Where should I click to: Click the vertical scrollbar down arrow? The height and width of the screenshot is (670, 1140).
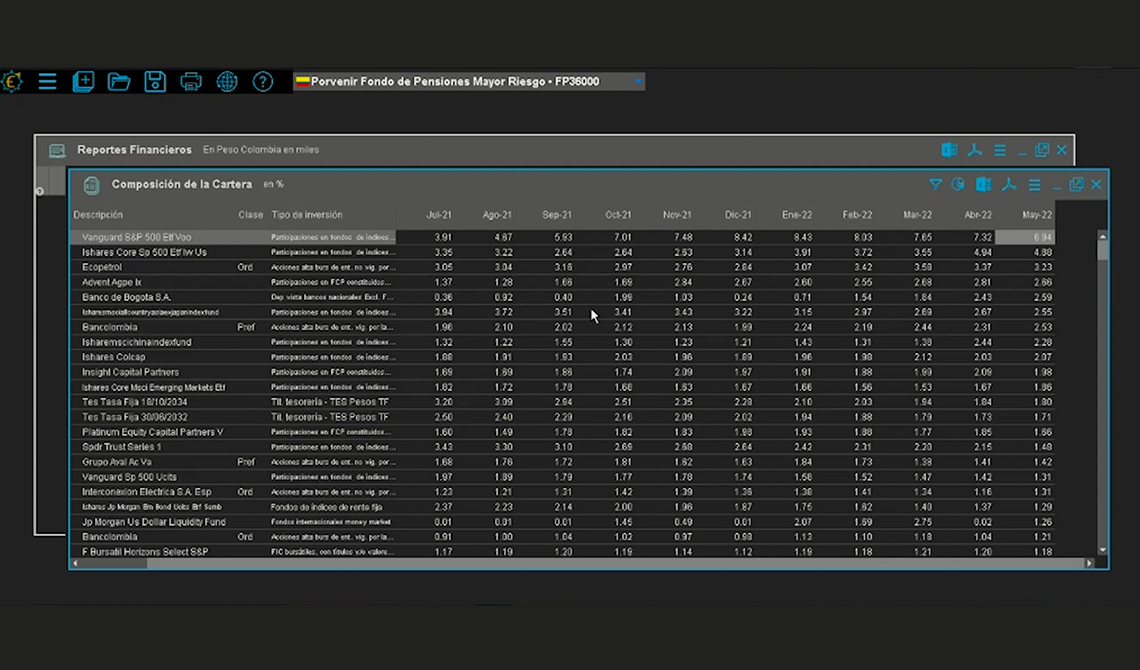pyautogui.click(x=1102, y=551)
